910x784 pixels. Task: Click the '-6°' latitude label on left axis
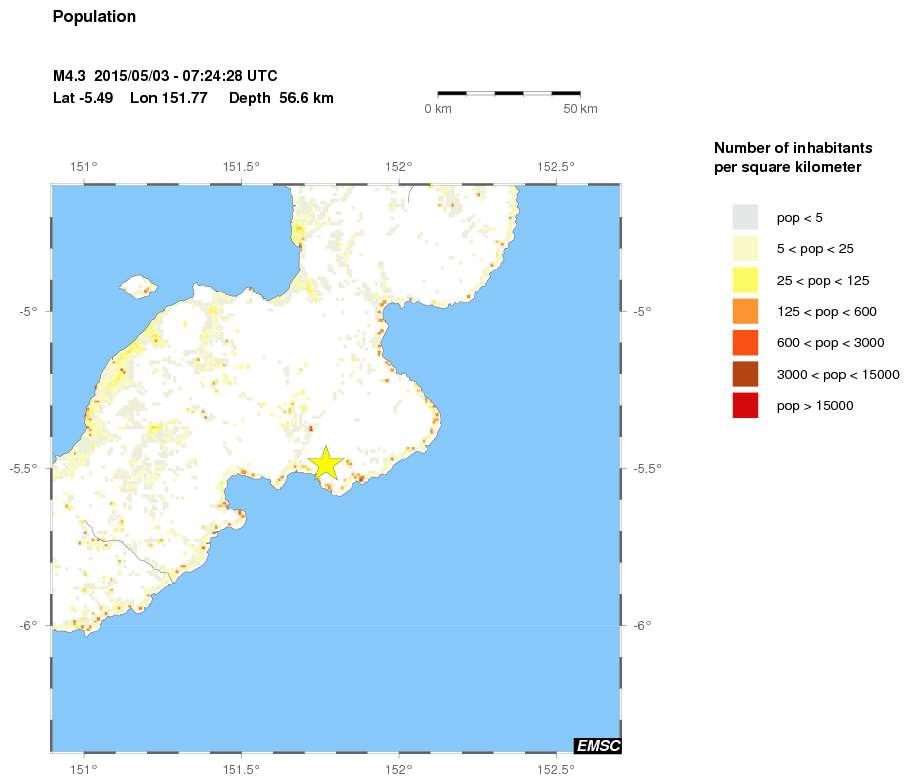tap(30, 625)
